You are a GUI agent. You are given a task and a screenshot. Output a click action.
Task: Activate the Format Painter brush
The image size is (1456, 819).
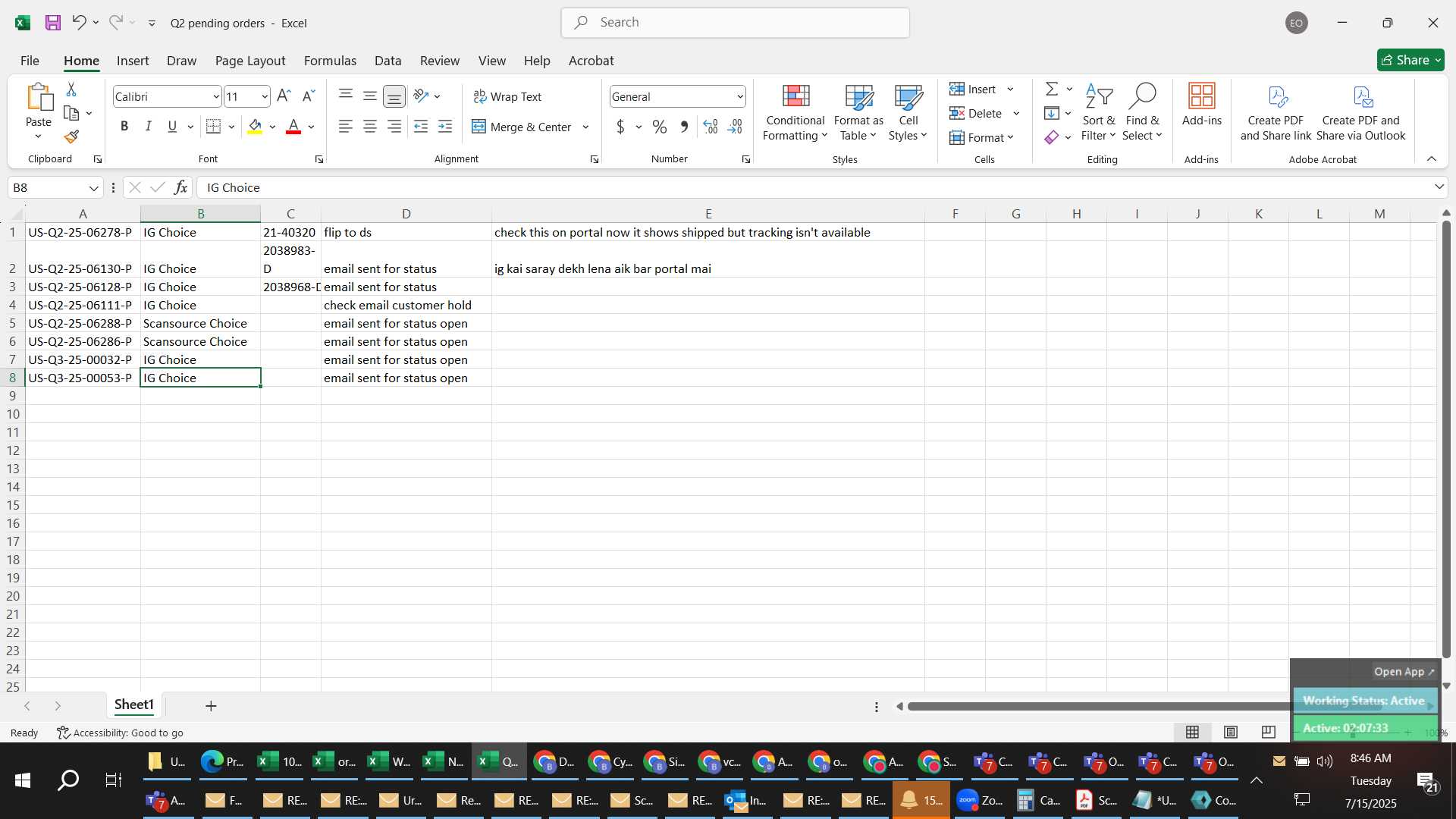(71, 137)
